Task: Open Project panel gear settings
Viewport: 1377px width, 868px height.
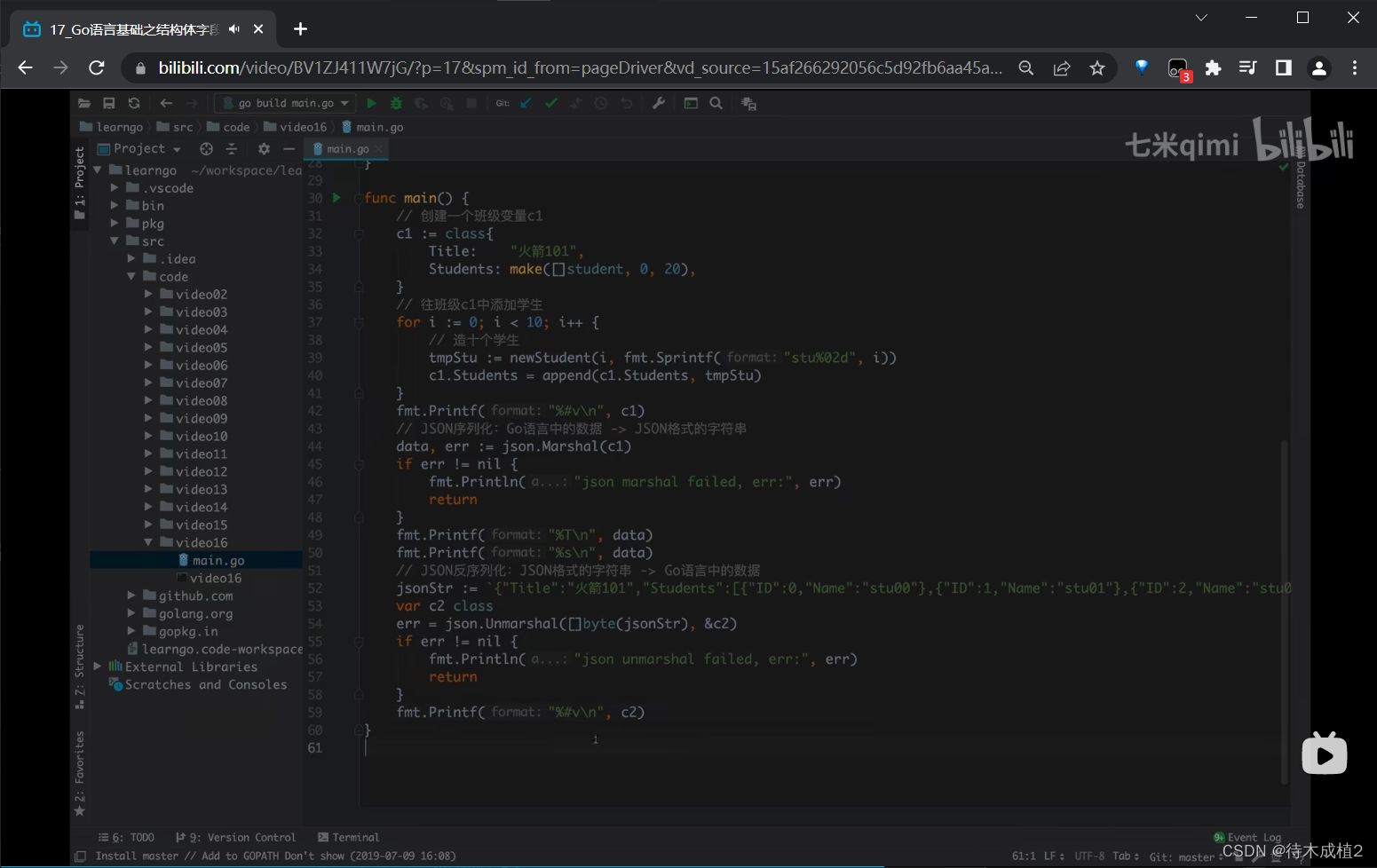Action: [264, 148]
